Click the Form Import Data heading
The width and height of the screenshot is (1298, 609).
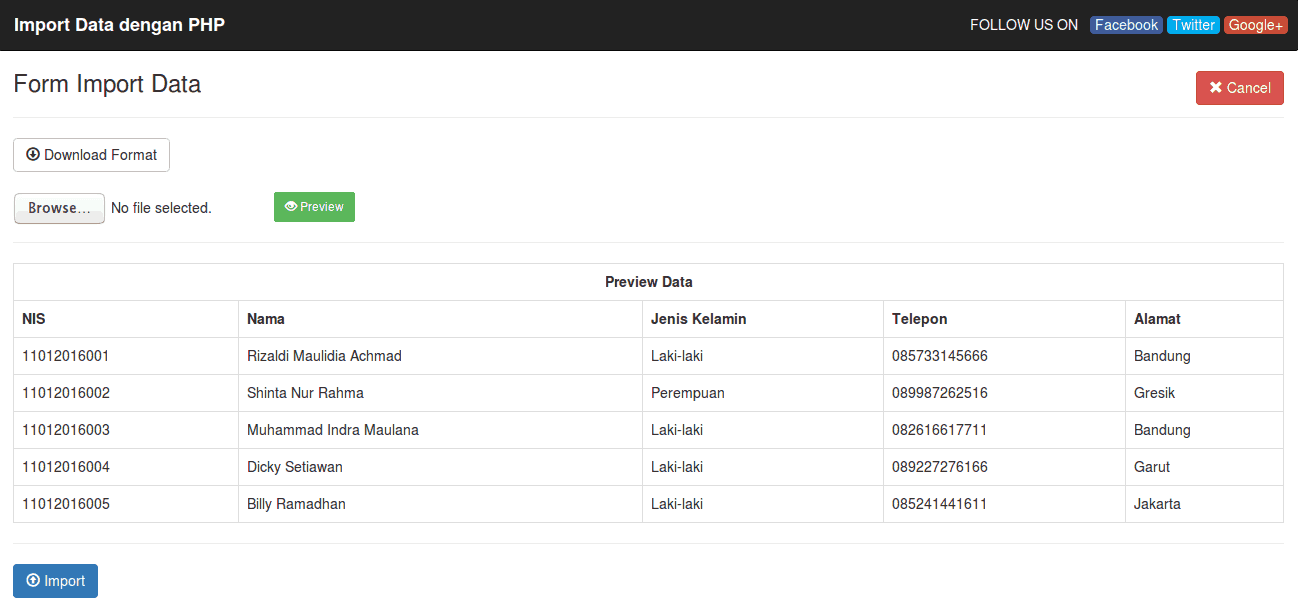coord(107,84)
